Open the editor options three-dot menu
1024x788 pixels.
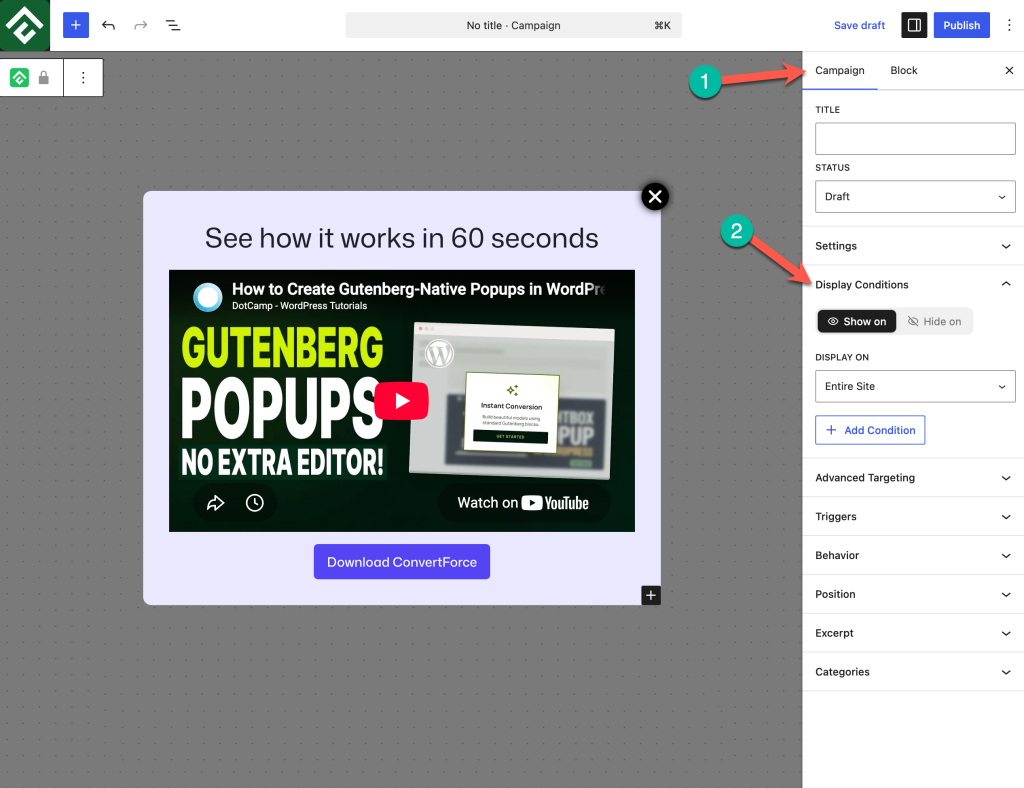coord(1009,25)
